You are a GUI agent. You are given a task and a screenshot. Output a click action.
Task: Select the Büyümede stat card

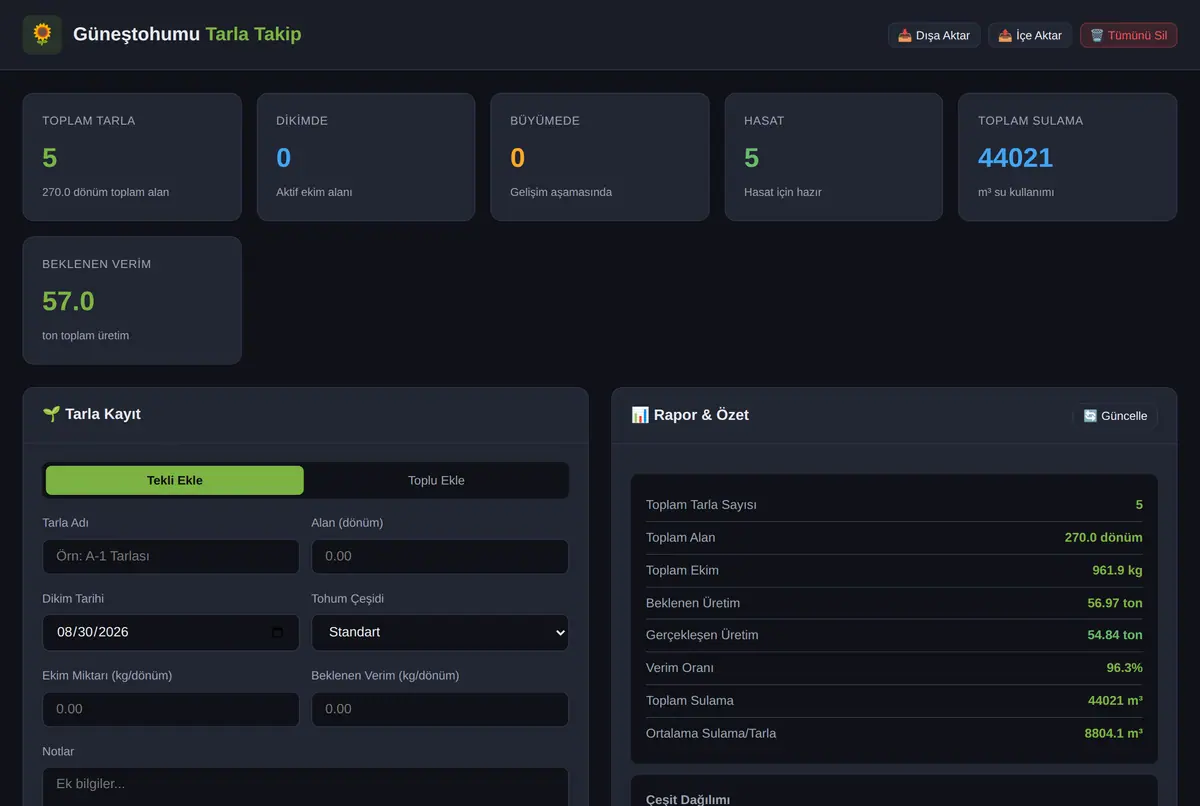[x=600, y=157]
